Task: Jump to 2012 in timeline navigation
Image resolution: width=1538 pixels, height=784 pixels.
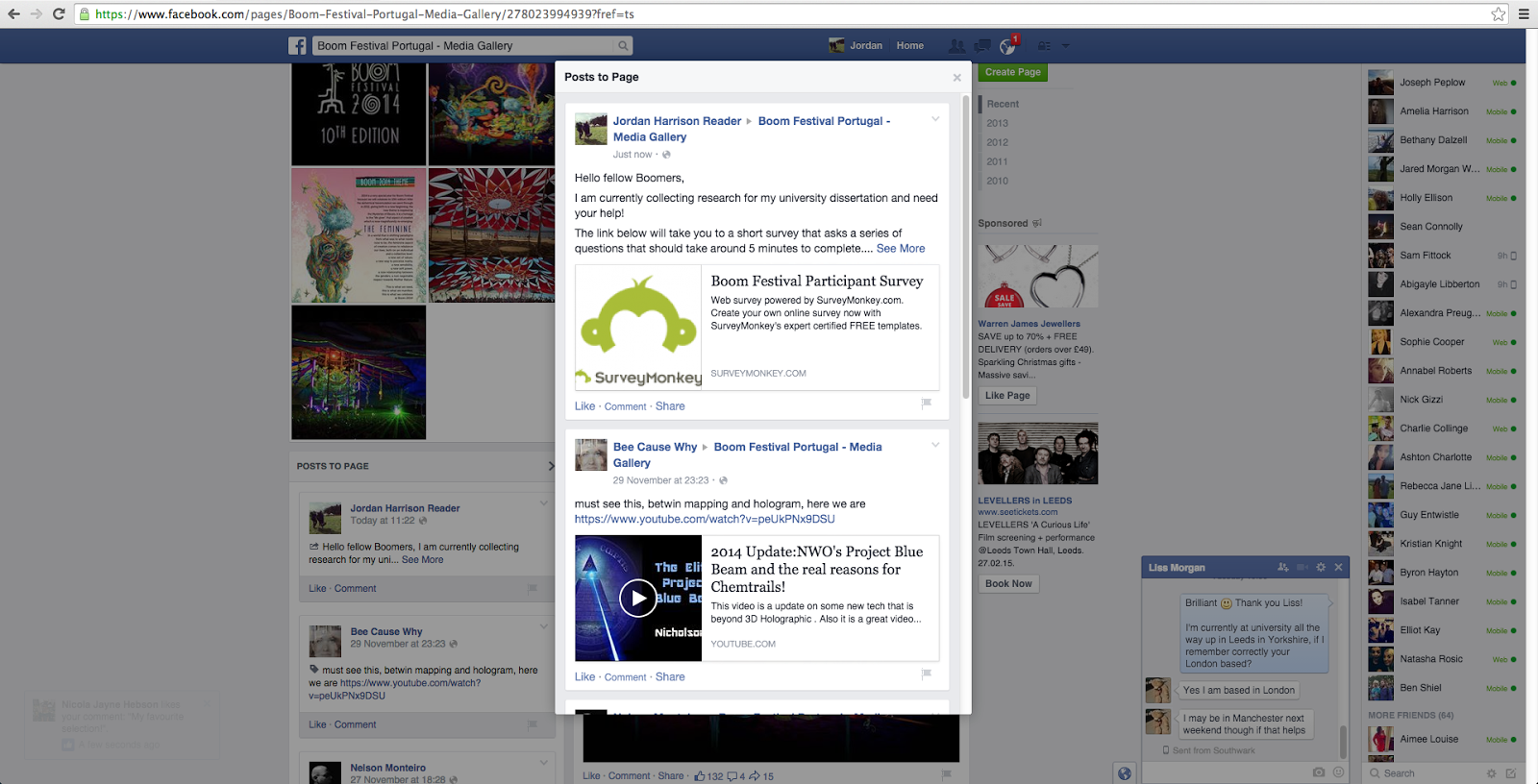Action: (x=998, y=142)
